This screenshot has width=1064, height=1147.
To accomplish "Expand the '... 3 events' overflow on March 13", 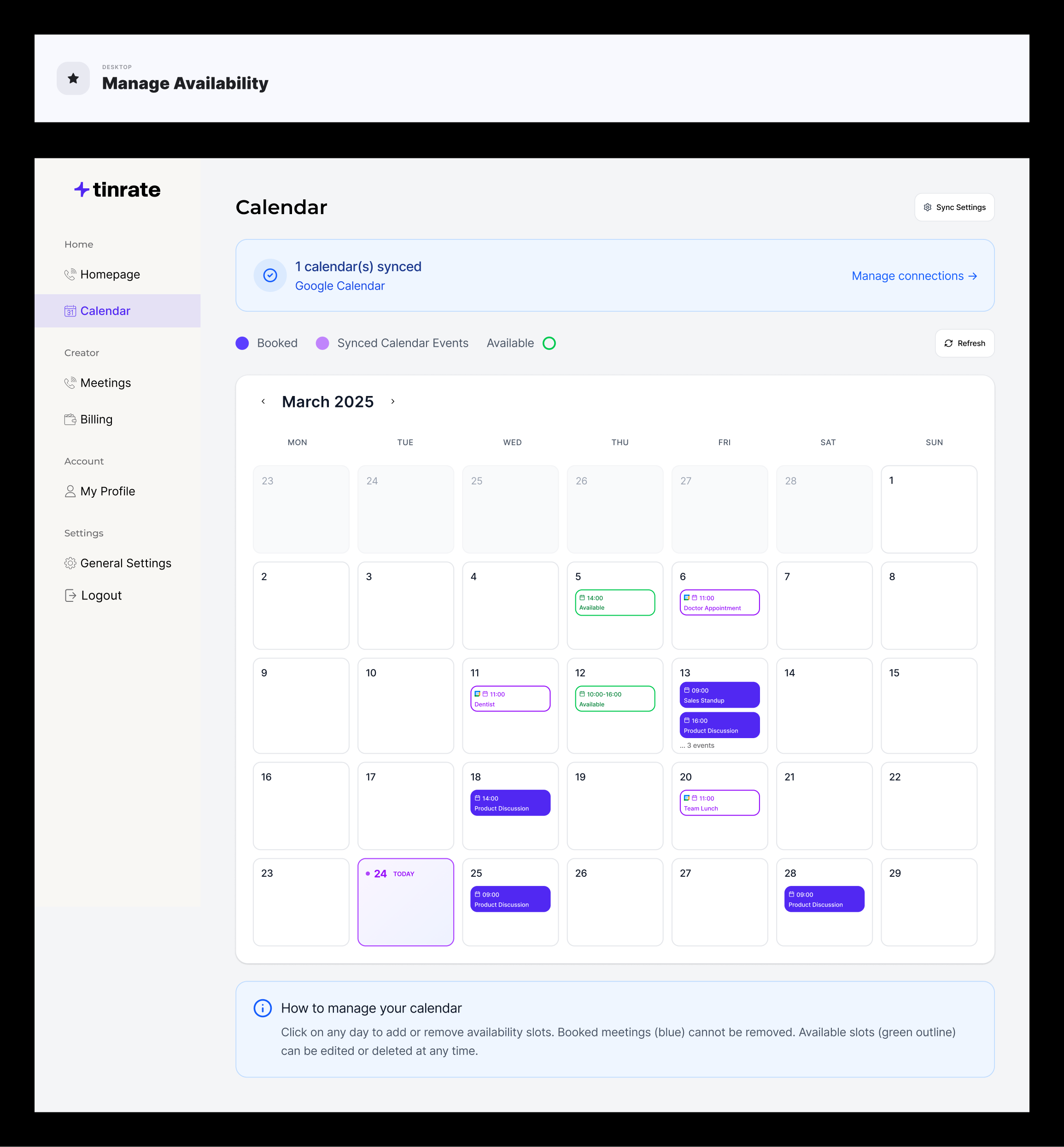I will (x=697, y=745).
